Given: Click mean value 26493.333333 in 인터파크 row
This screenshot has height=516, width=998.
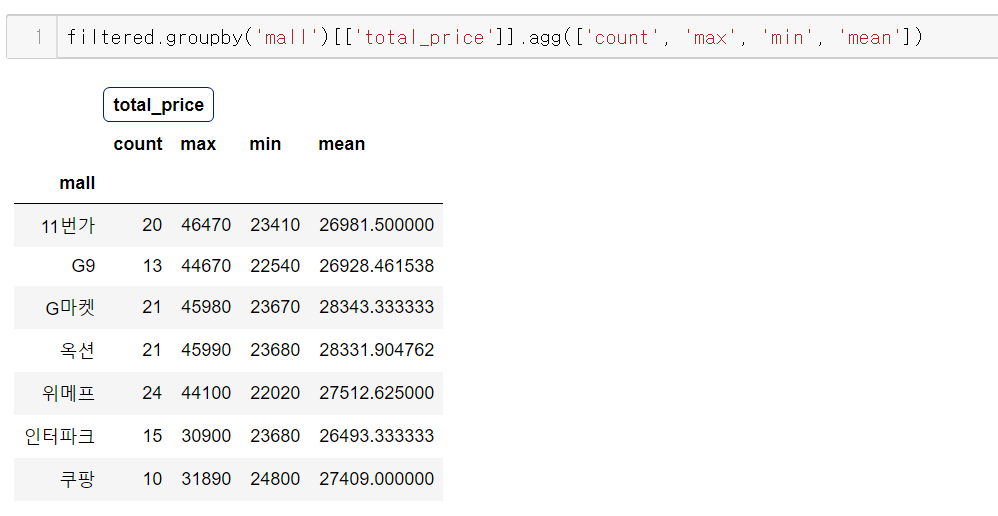Looking at the screenshot, I should click(x=377, y=436).
